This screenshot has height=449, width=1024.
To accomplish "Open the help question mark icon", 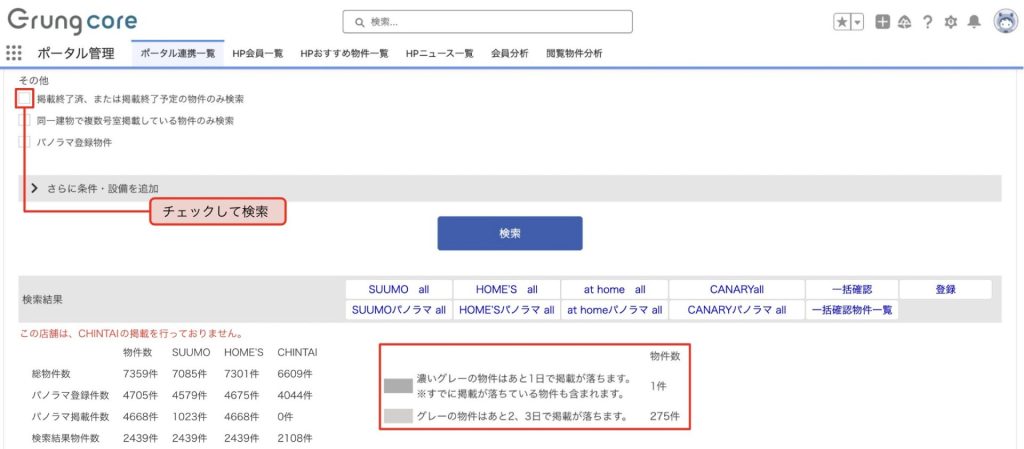I will 928,22.
